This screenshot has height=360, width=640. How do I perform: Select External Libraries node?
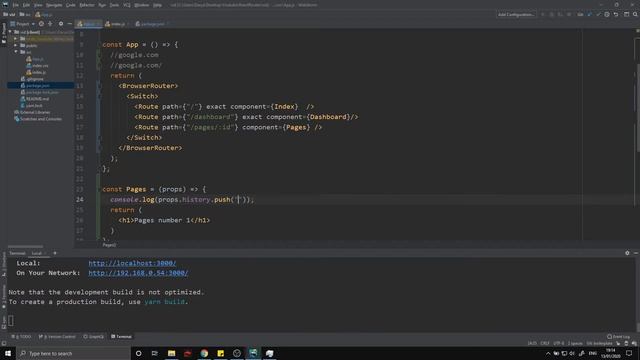click(32, 112)
